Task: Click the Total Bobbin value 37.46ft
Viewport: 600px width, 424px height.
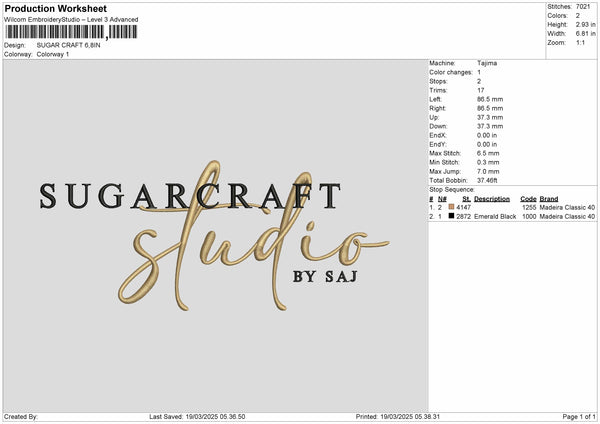Action: tap(489, 180)
